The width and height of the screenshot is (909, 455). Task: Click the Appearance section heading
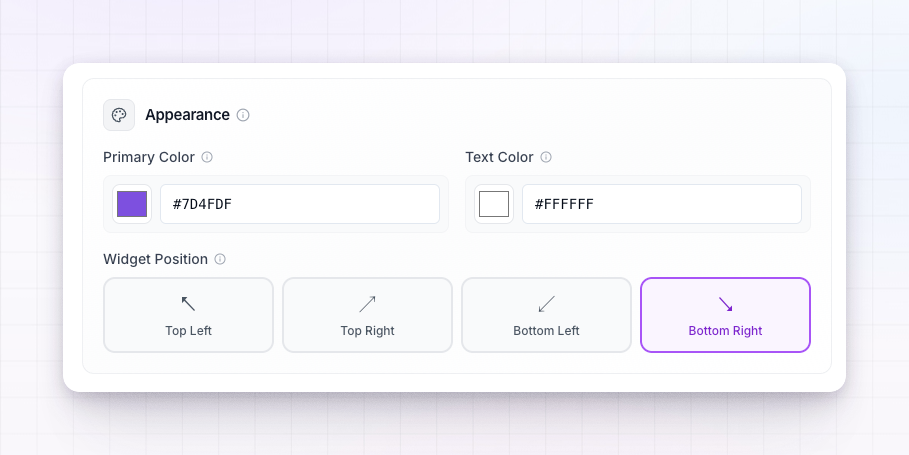click(x=187, y=115)
